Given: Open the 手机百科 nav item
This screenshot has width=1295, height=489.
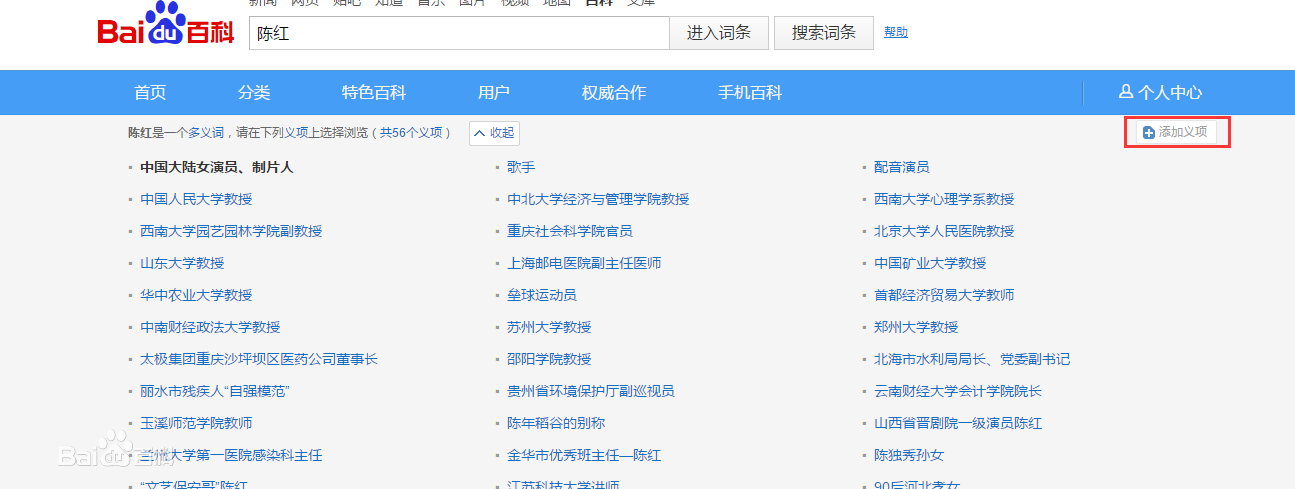Looking at the screenshot, I should point(750,92).
